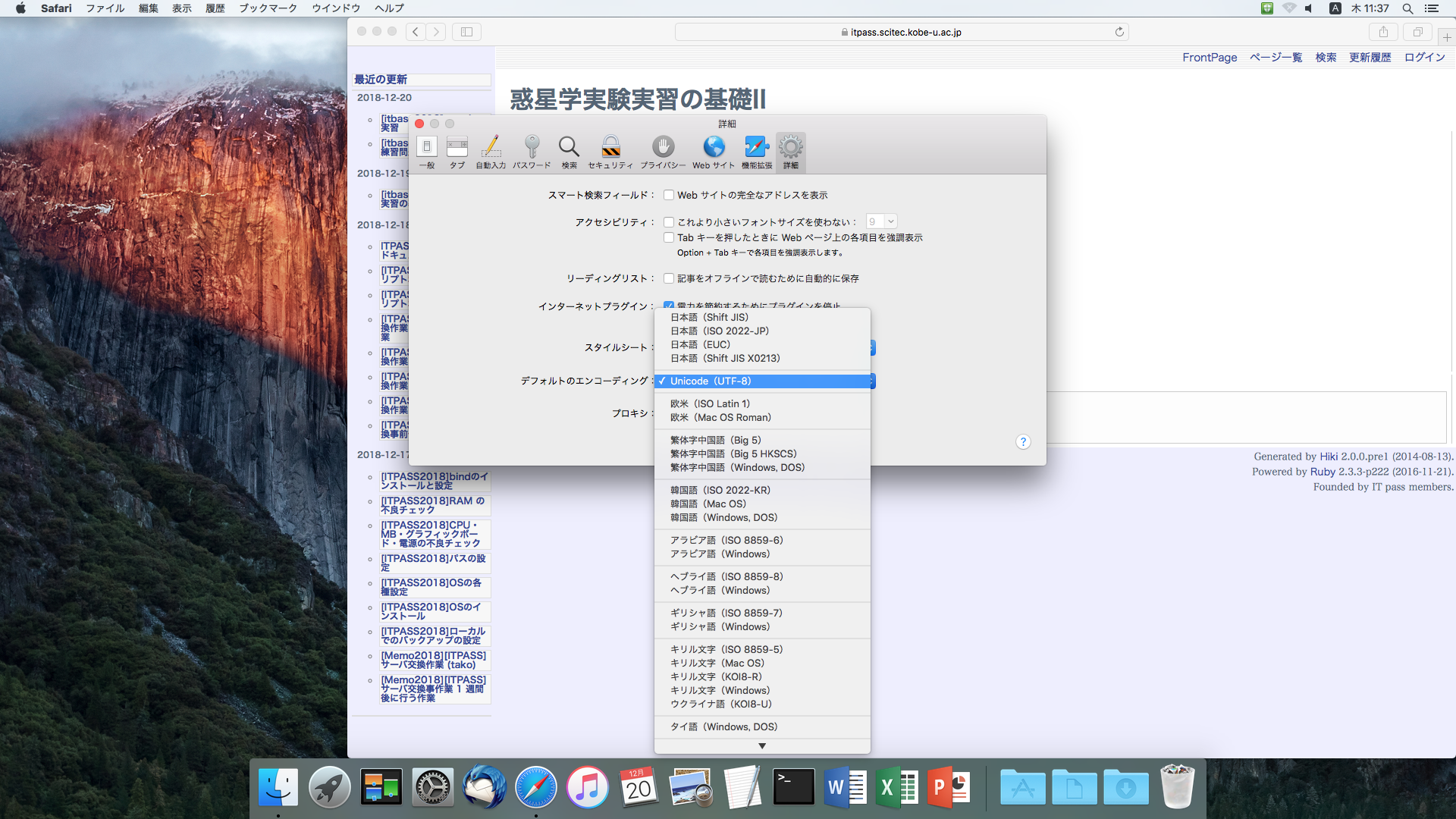Open the help question mark button
The height and width of the screenshot is (819, 1456).
[x=1023, y=442]
